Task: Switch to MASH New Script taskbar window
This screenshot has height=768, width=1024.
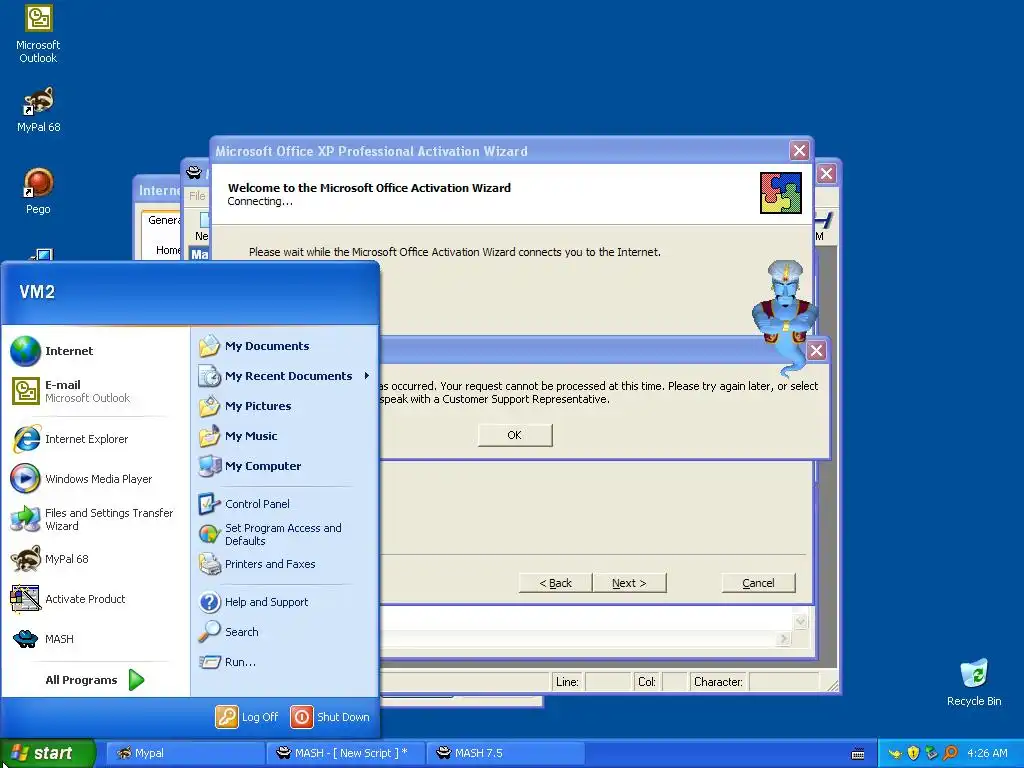Action: click(x=346, y=753)
